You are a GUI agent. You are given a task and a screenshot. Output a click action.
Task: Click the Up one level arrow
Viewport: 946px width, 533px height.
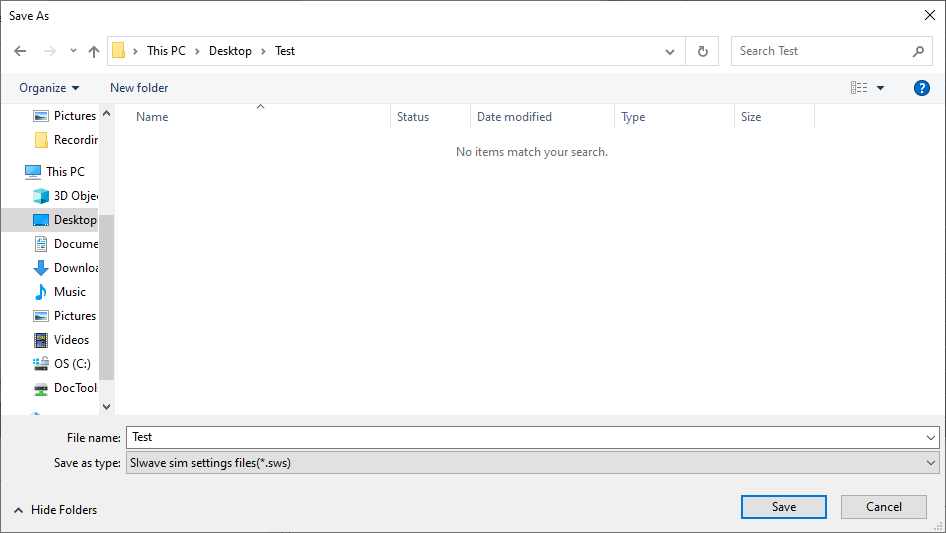(94, 51)
